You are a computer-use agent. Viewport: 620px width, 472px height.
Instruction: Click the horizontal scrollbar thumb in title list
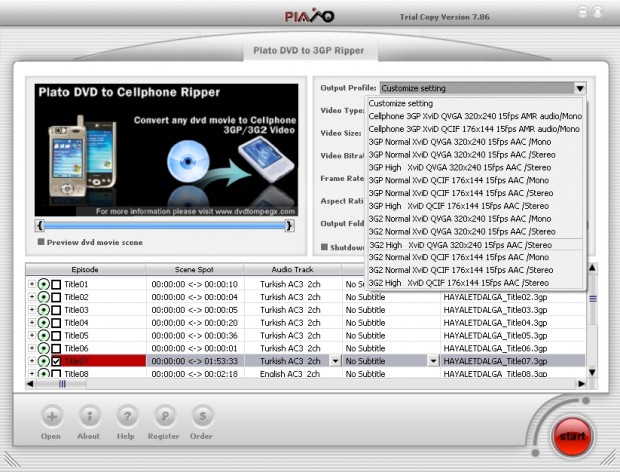(x=62, y=384)
